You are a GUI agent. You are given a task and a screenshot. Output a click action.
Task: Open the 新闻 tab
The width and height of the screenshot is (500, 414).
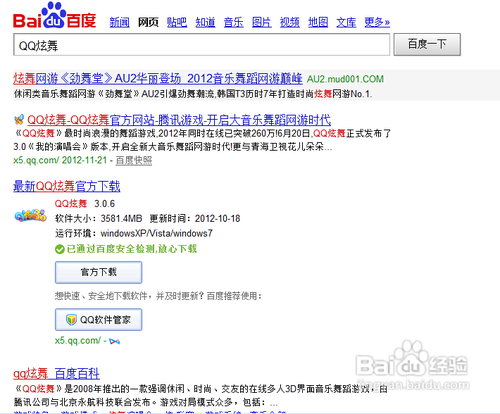120,22
